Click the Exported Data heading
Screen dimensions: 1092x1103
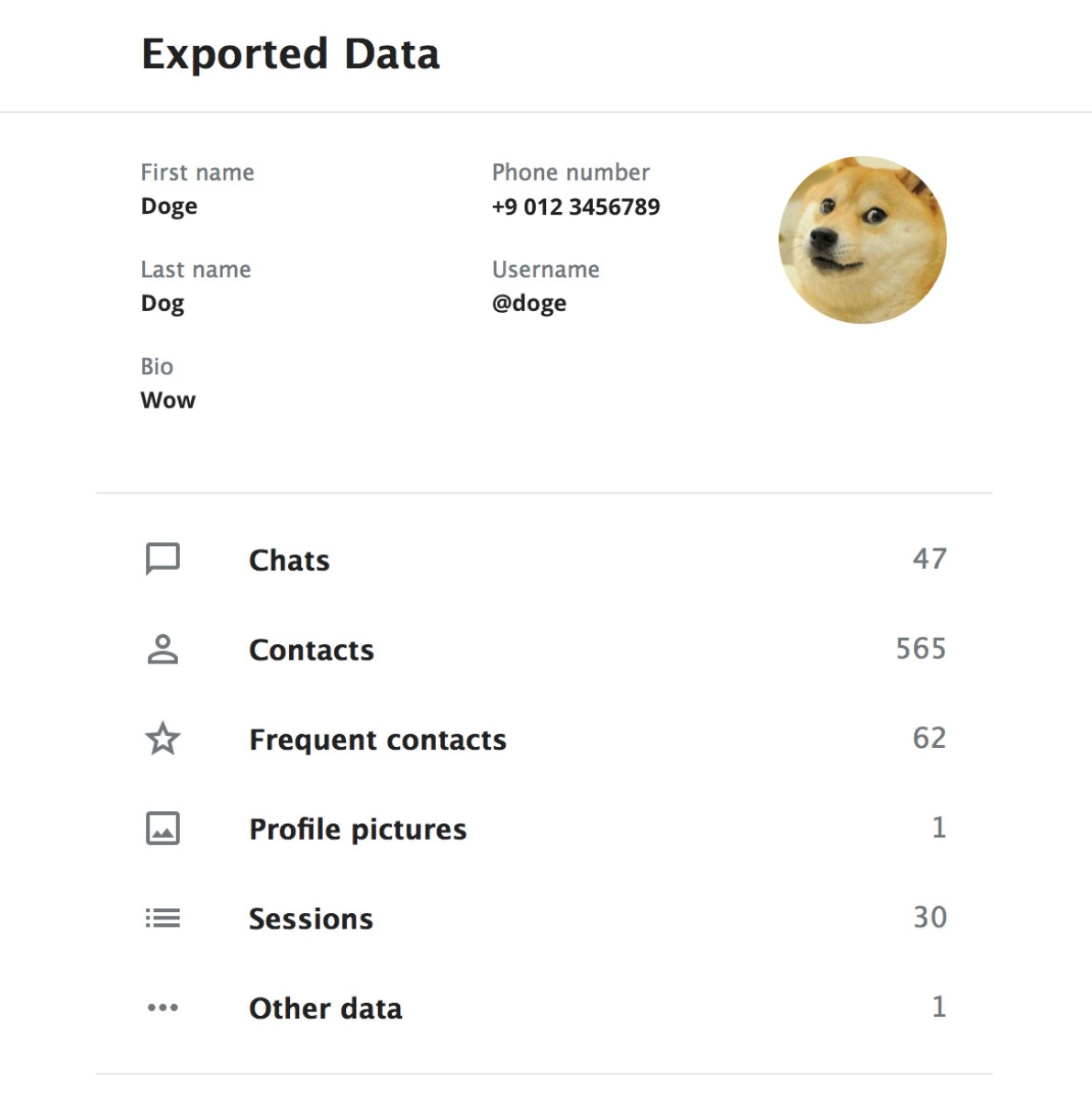tap(290, 54)
